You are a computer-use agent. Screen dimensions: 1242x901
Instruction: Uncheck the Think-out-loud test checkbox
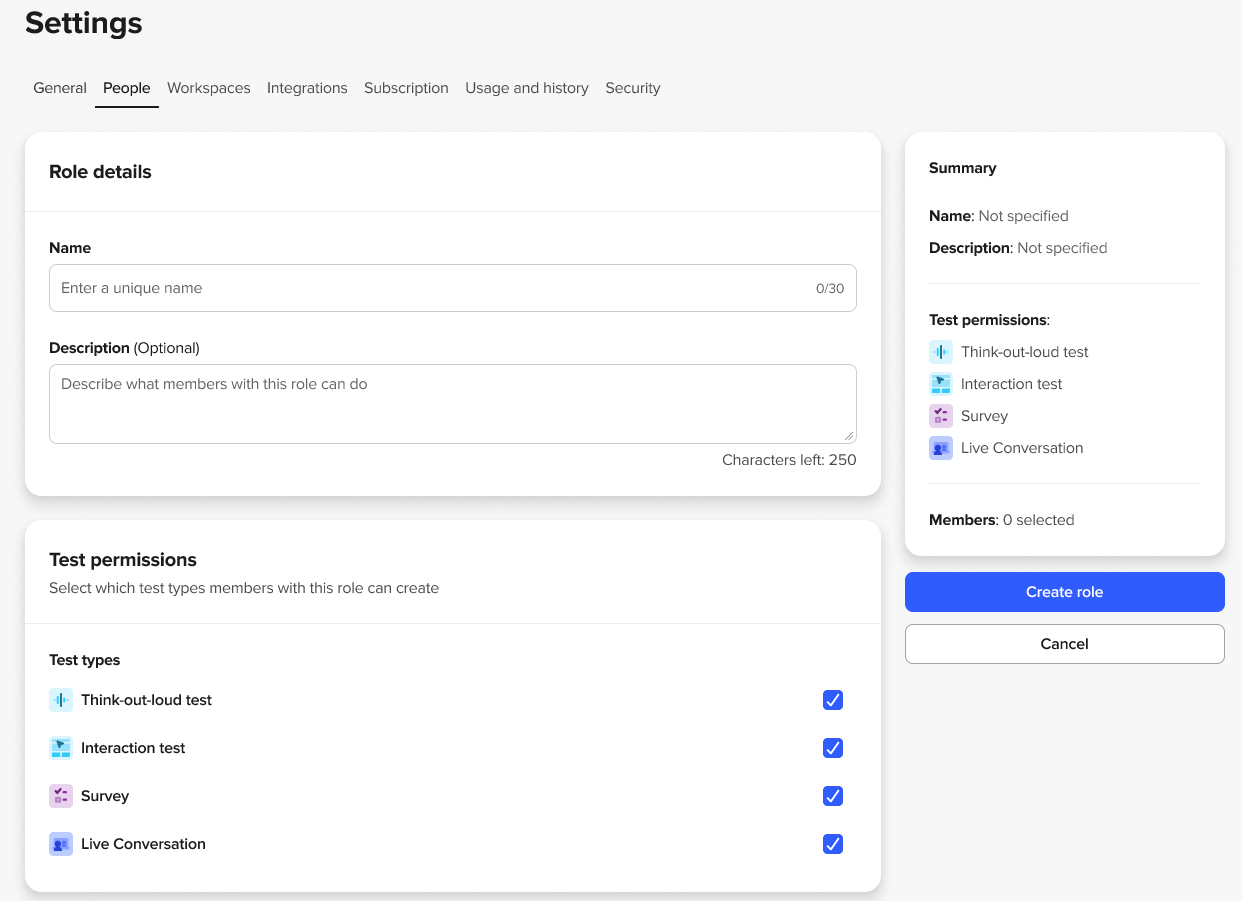(x=832, y=700)
